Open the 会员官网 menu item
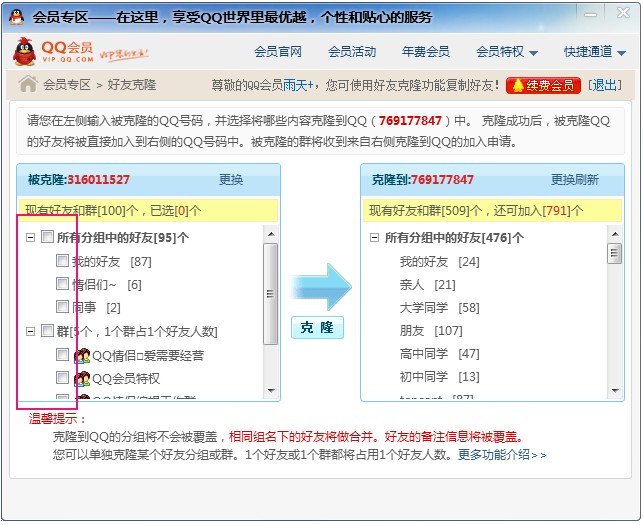 click(x=278, y=52)
